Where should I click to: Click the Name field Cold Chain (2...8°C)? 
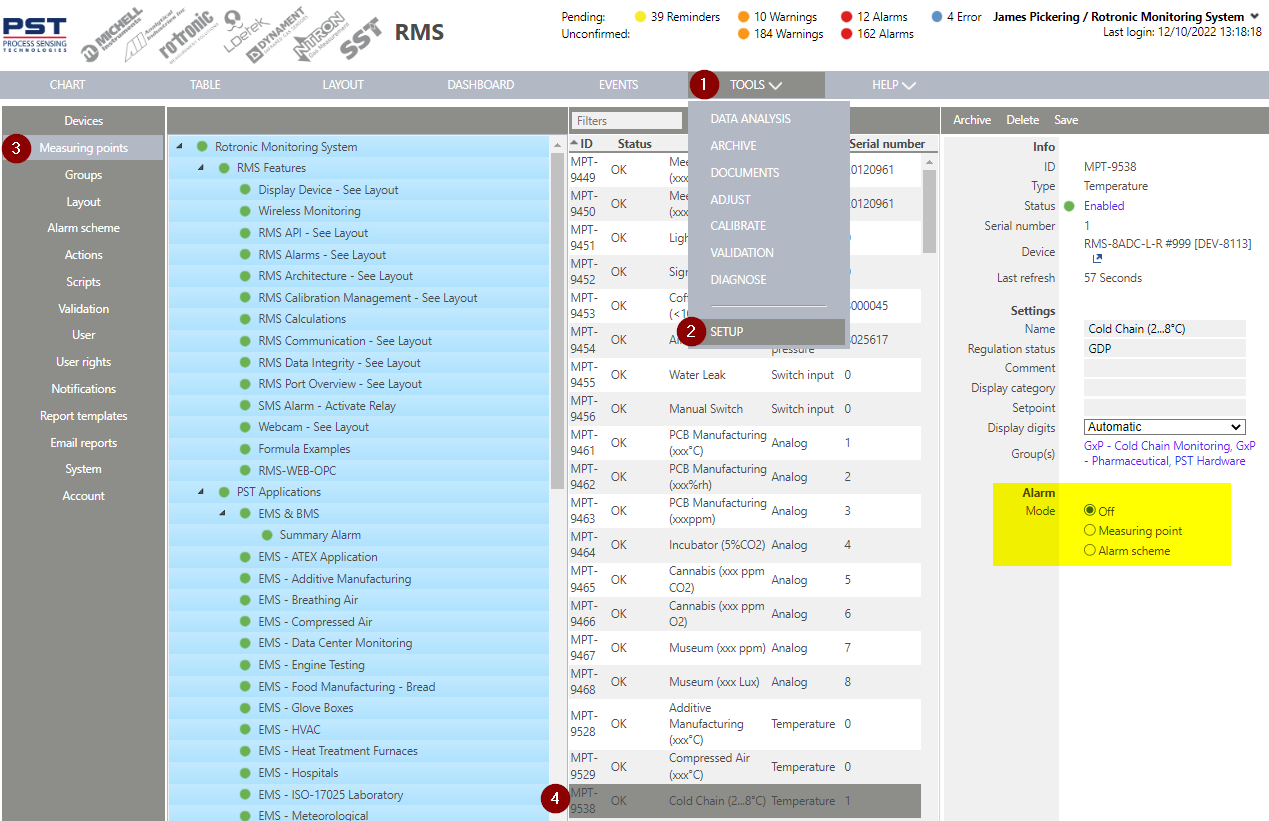click(1165, 329)
